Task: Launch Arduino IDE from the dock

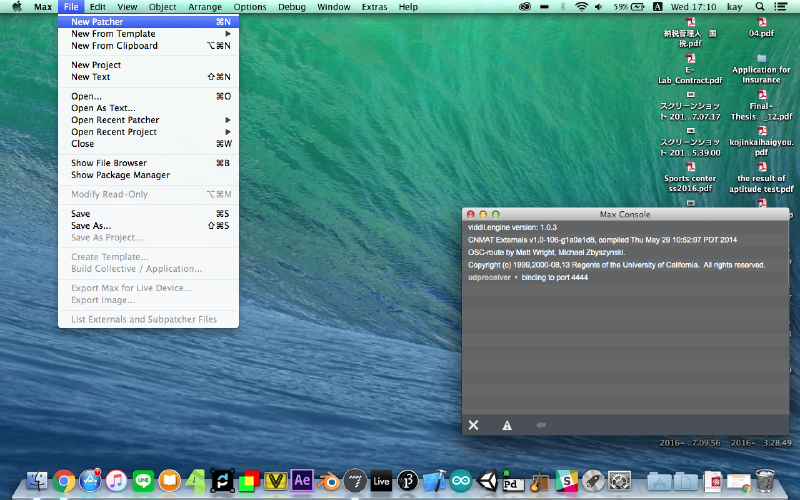Action: click(x=461, y=481)
